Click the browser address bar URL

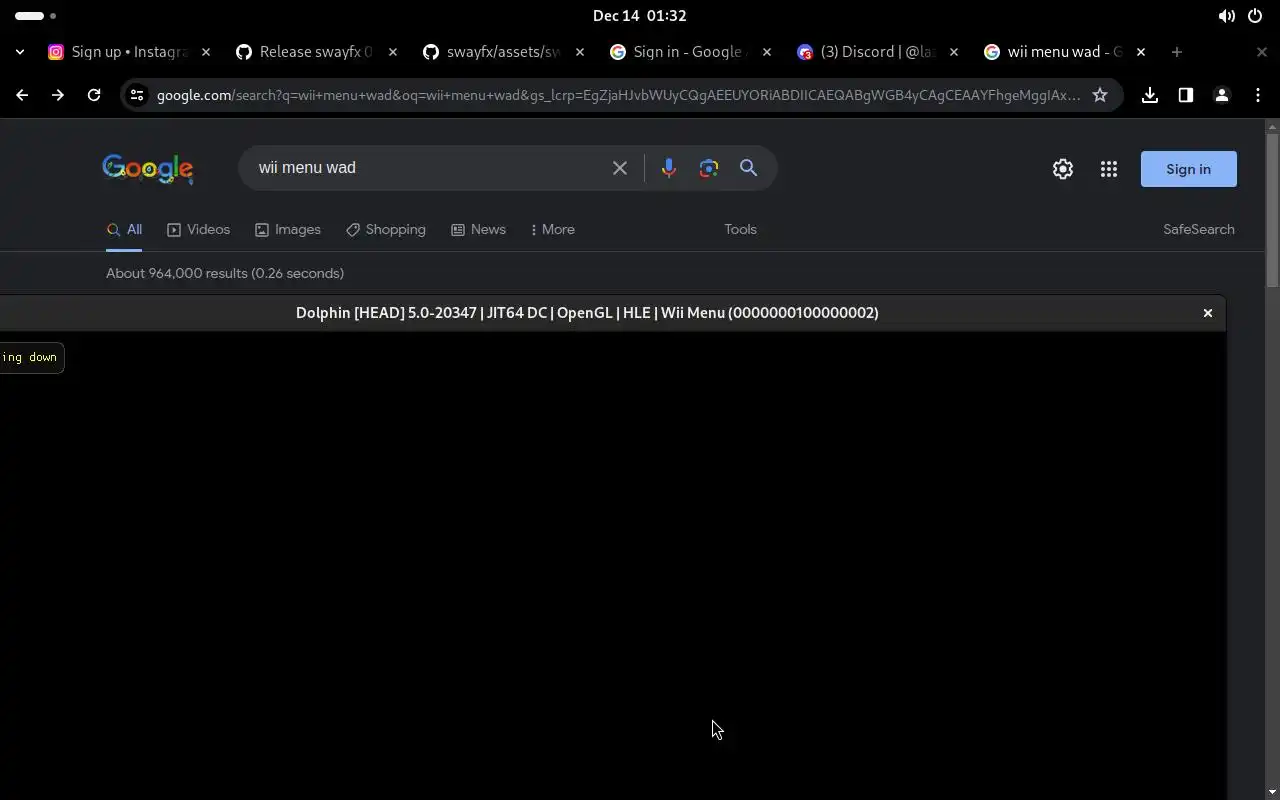point(618,95)
